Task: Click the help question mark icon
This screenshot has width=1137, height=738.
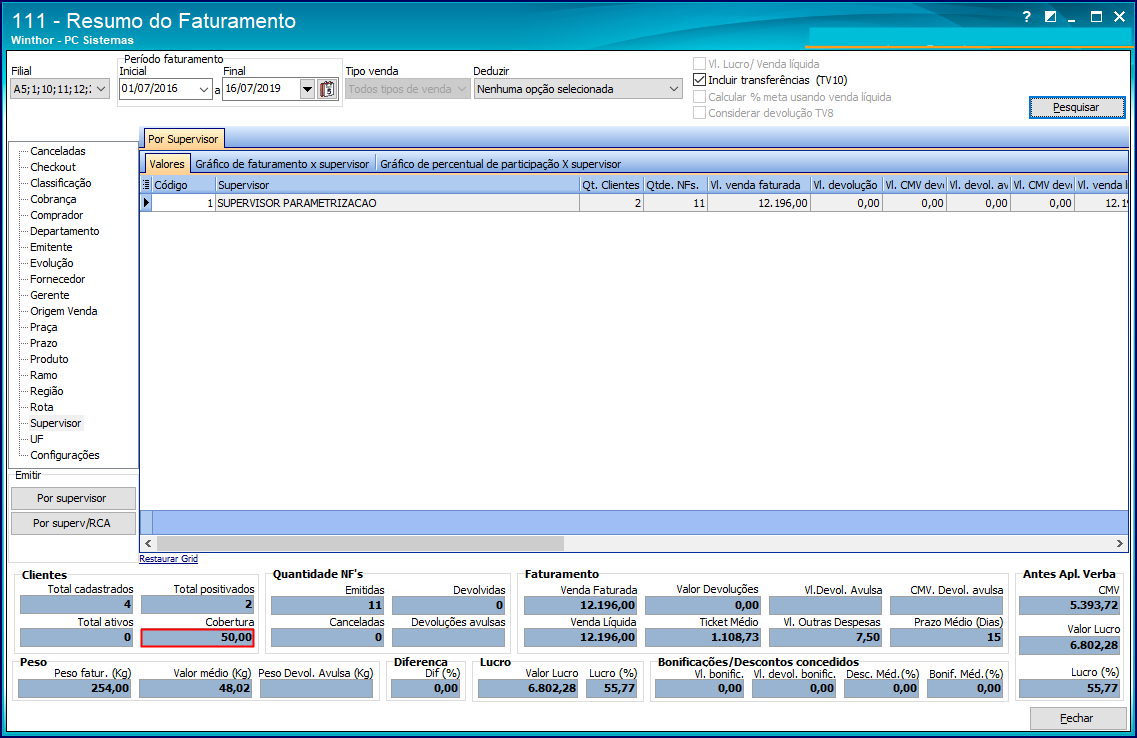Action: coord(1026,17)
